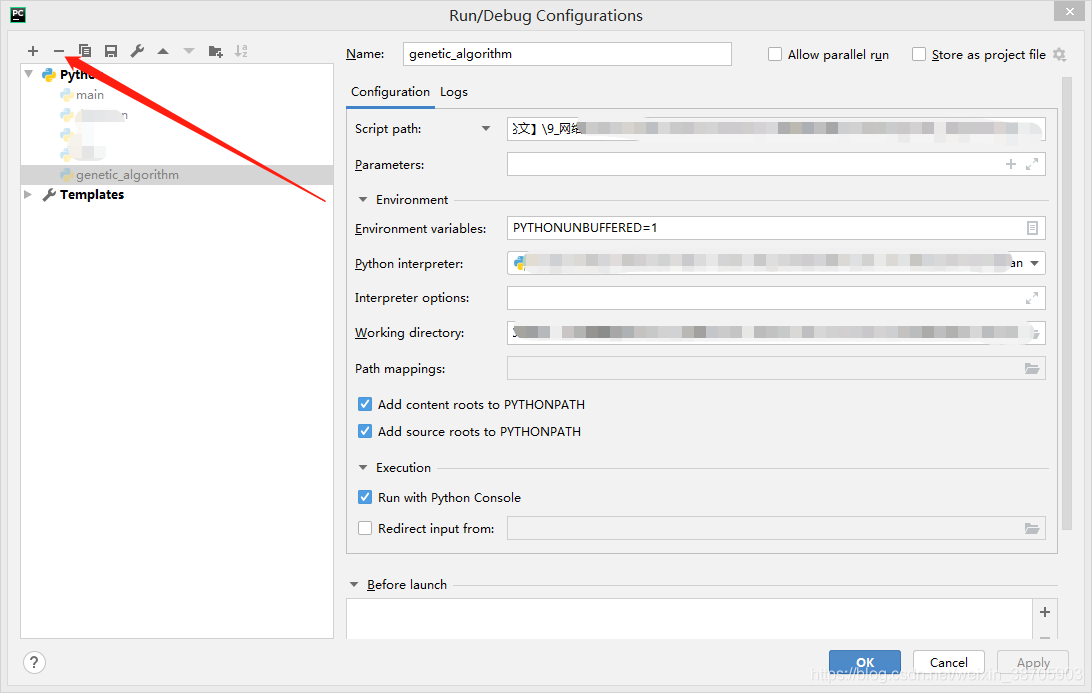Collapse the Execution section
1092x693 pixels.
click(x=363, y=467)
